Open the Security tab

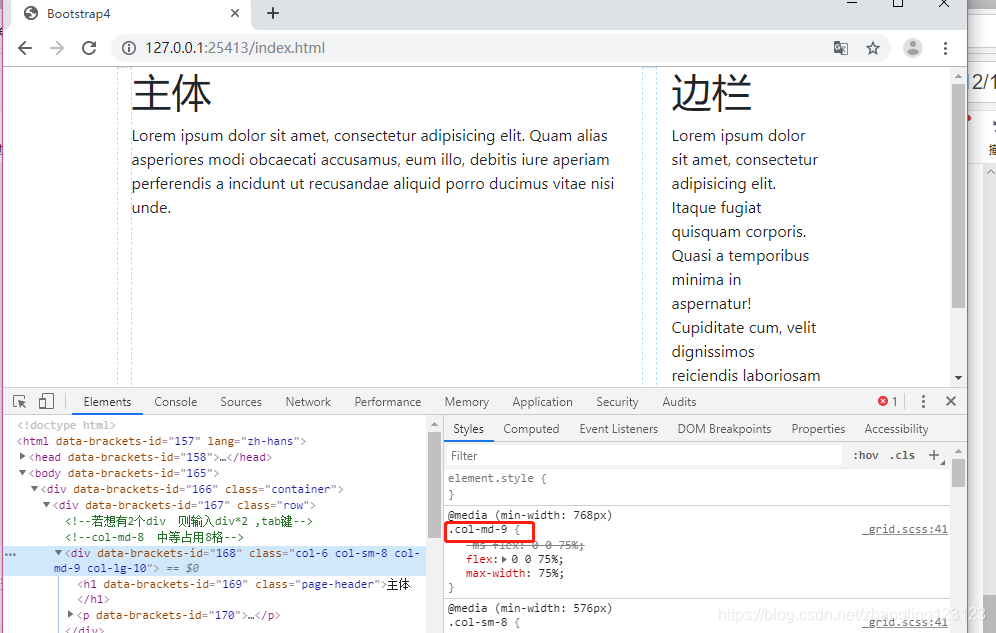pyautogui.click(x=617, y=402)
